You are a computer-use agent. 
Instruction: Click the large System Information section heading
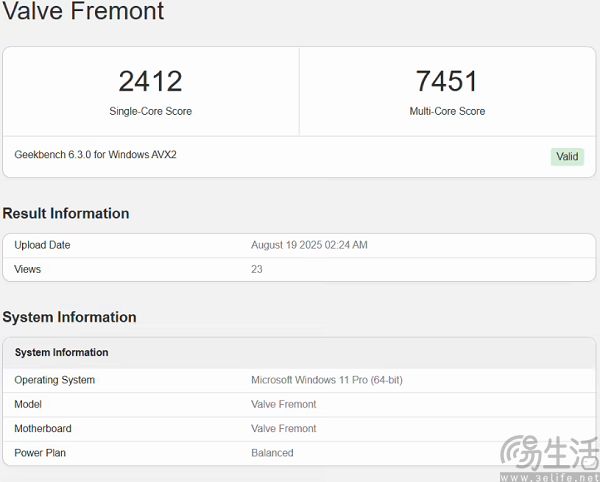(x=69, y=317)
